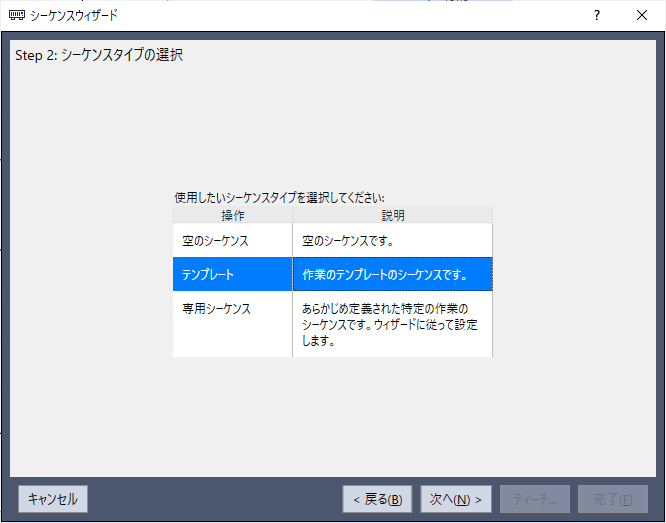666x523 pixels.
Task: Click the 完了(F) button
Action: [613, 499]
